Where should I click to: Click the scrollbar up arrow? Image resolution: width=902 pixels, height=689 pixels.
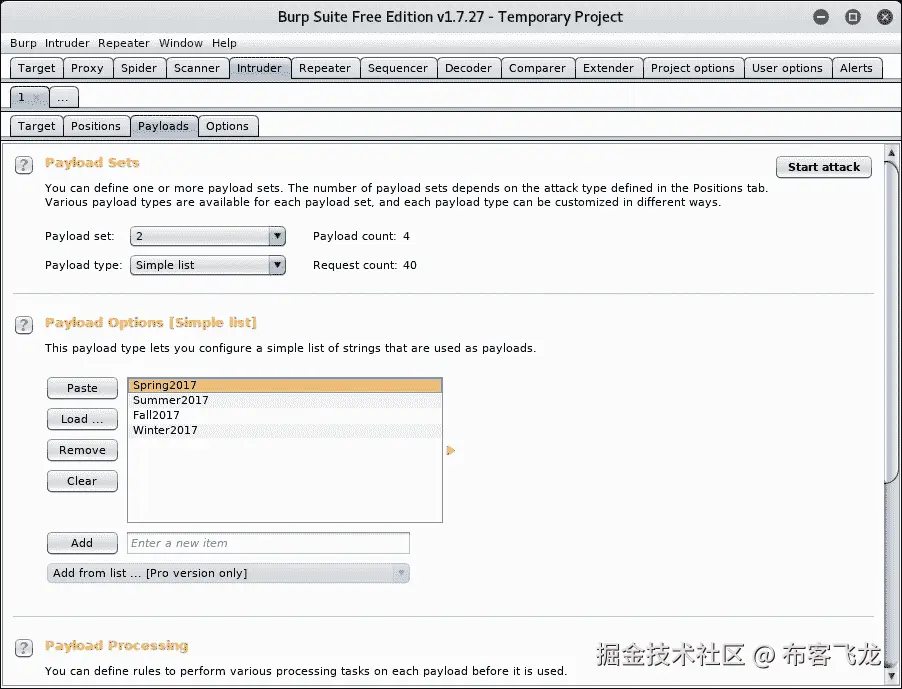tap(891, 153)
